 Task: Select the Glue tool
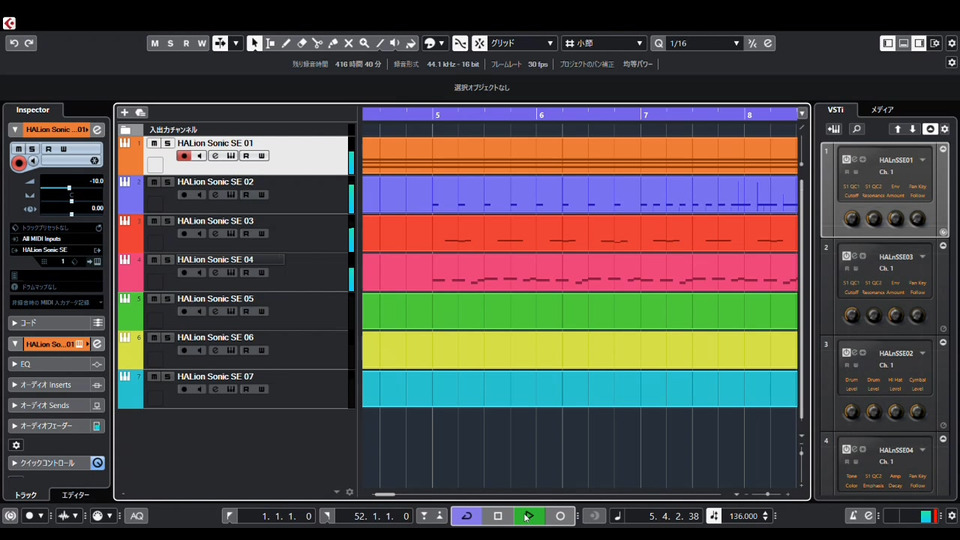click(x=333, y=43)
